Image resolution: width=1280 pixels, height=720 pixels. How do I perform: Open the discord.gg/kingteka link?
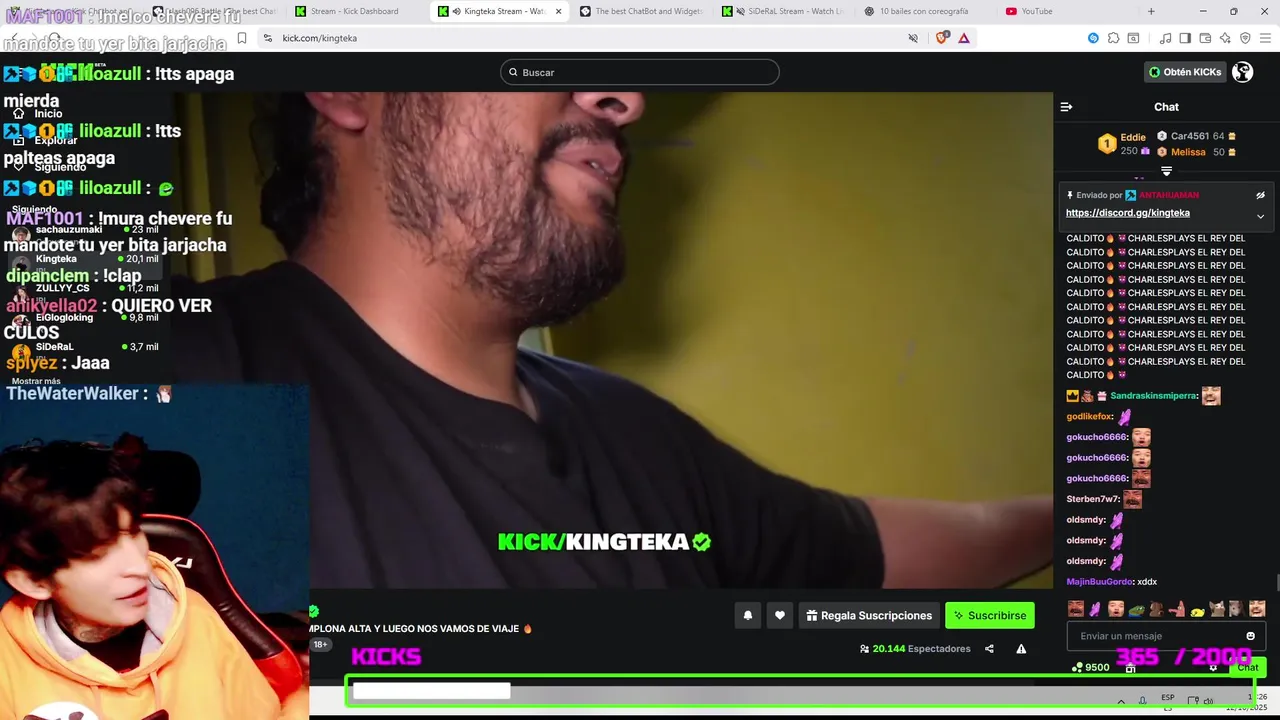[x=1127, y=213]
